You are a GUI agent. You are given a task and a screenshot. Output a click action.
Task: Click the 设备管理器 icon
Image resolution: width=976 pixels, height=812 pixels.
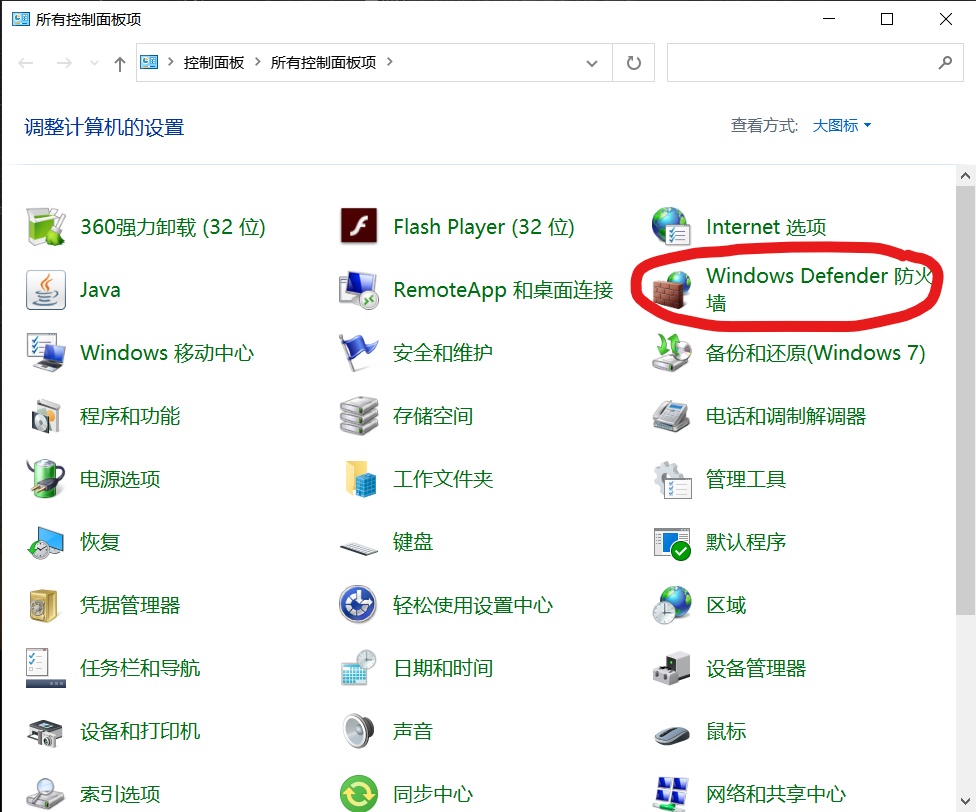coord(672,668)
